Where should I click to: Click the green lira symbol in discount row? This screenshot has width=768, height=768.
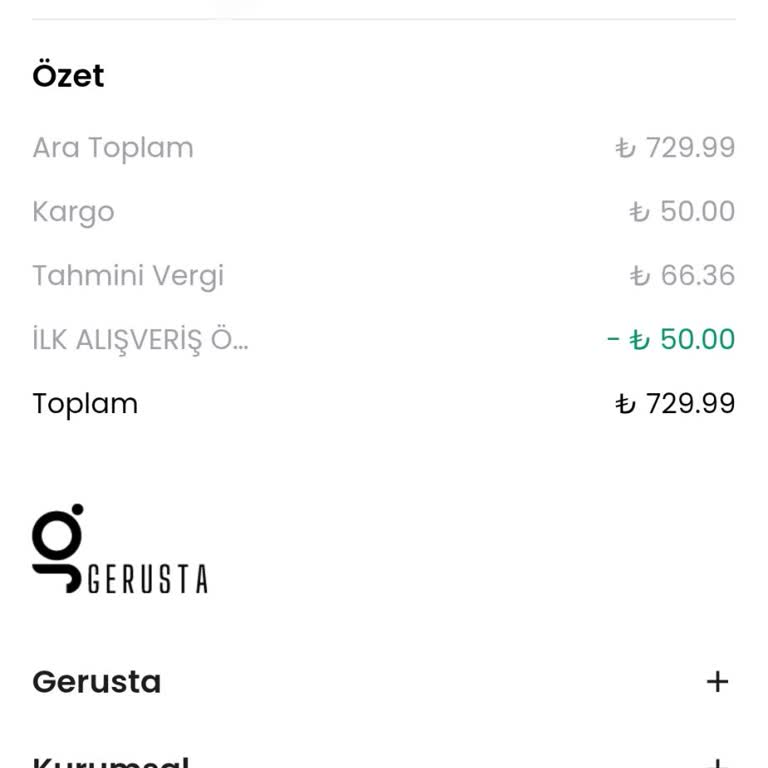640,340
